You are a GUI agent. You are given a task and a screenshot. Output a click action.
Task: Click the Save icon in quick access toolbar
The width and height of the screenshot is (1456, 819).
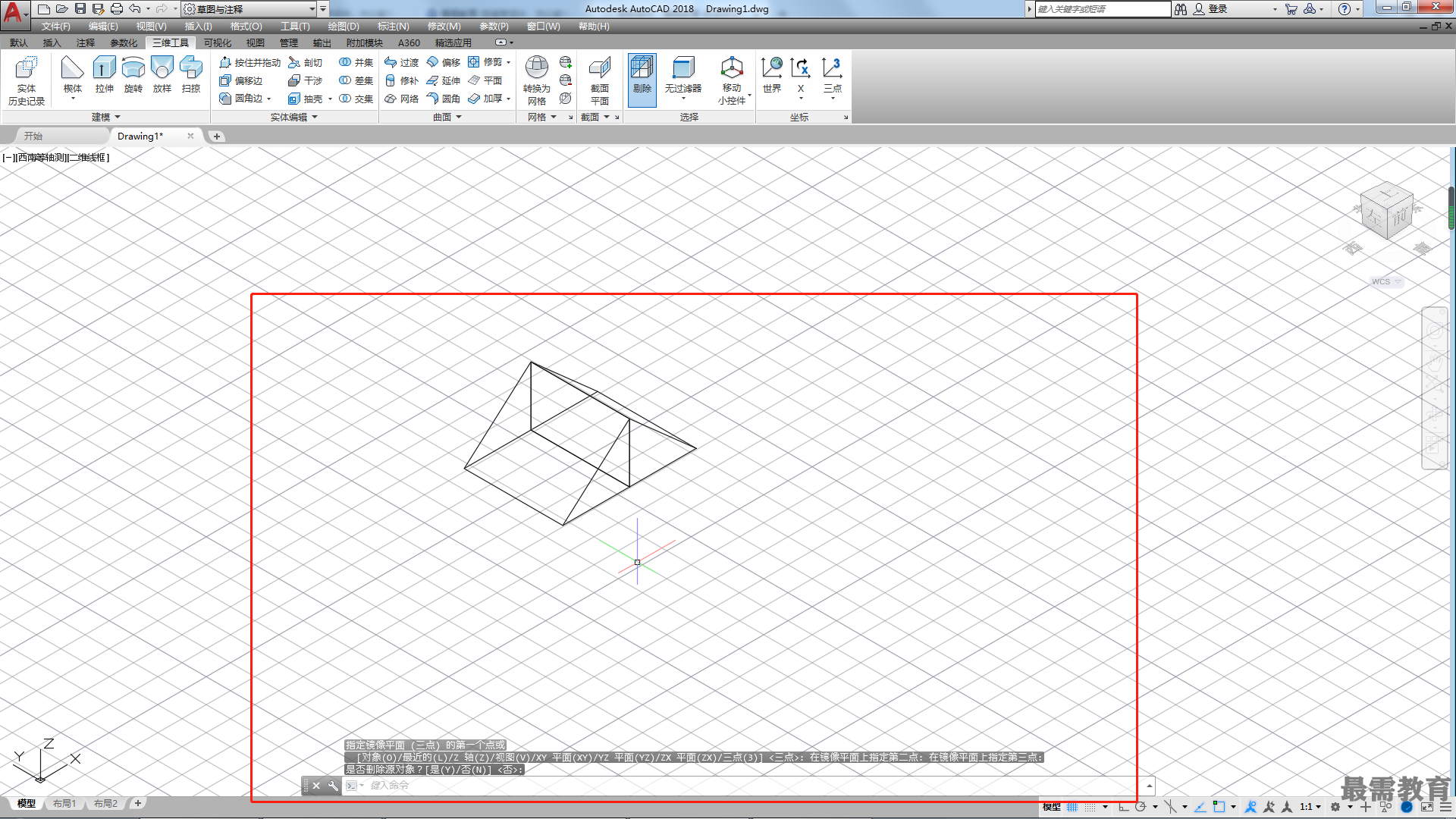pyautogui.click(x=80, y=9)
